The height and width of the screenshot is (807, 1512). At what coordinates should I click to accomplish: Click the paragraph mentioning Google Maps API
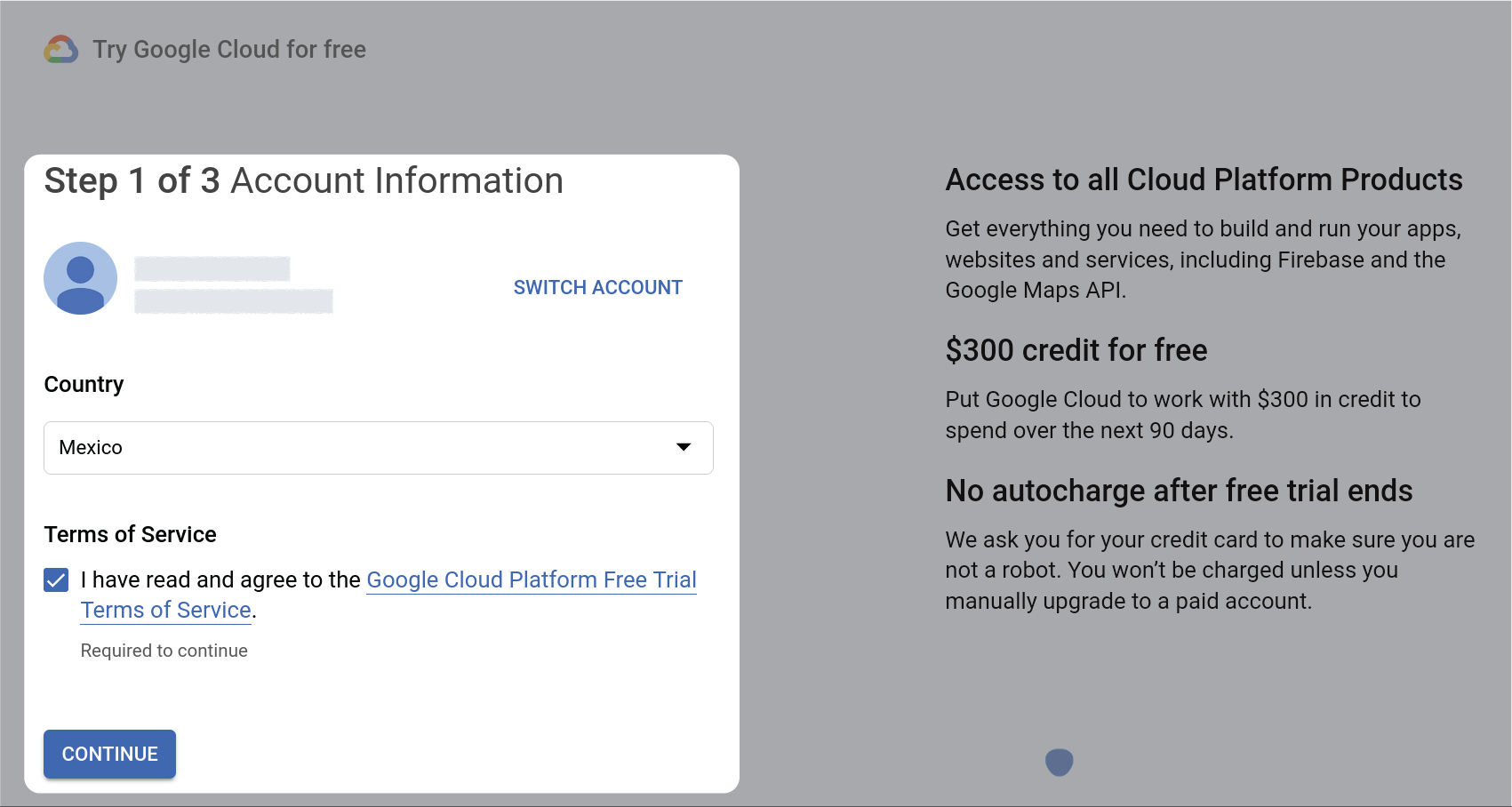[x=1204, y=260]
